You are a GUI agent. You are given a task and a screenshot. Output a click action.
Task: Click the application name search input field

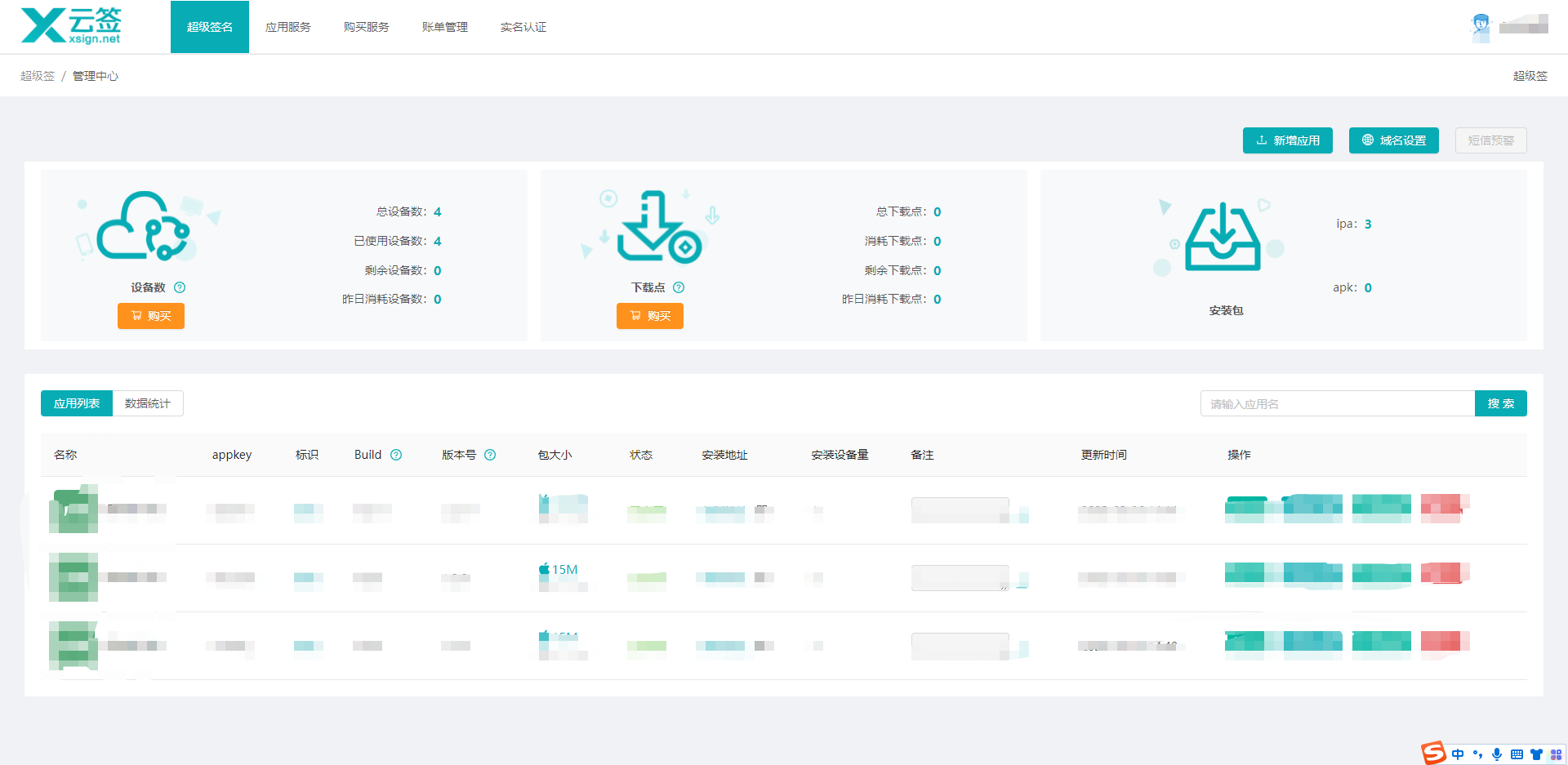pos(1337,403)
